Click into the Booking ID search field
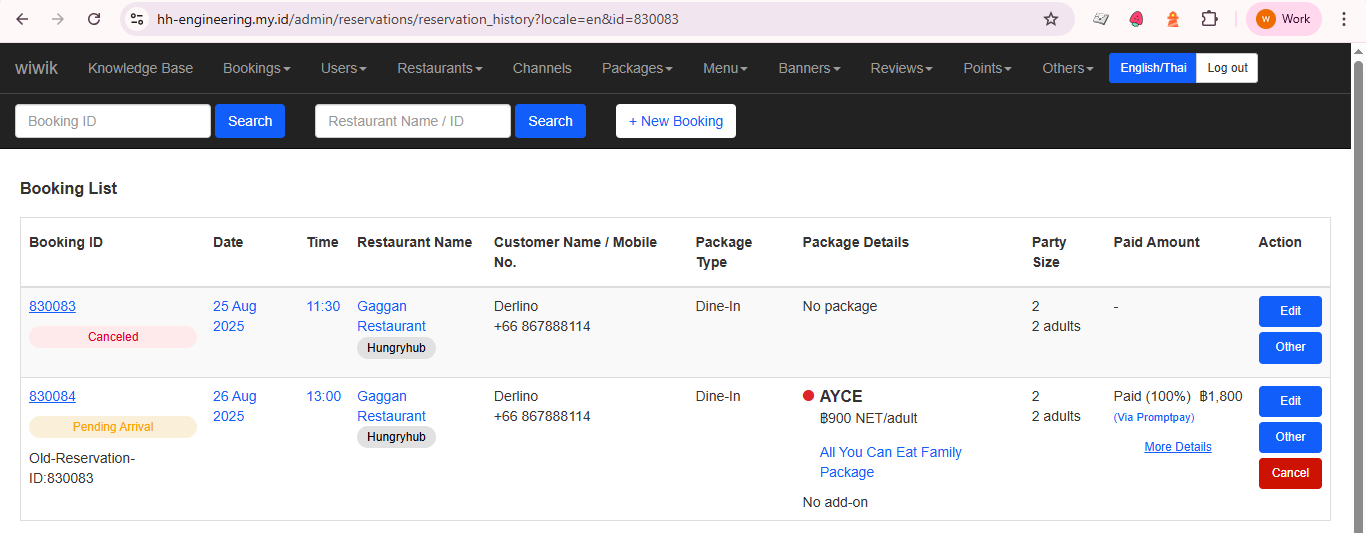1366x533 pixels. click(x=112, y=121)
